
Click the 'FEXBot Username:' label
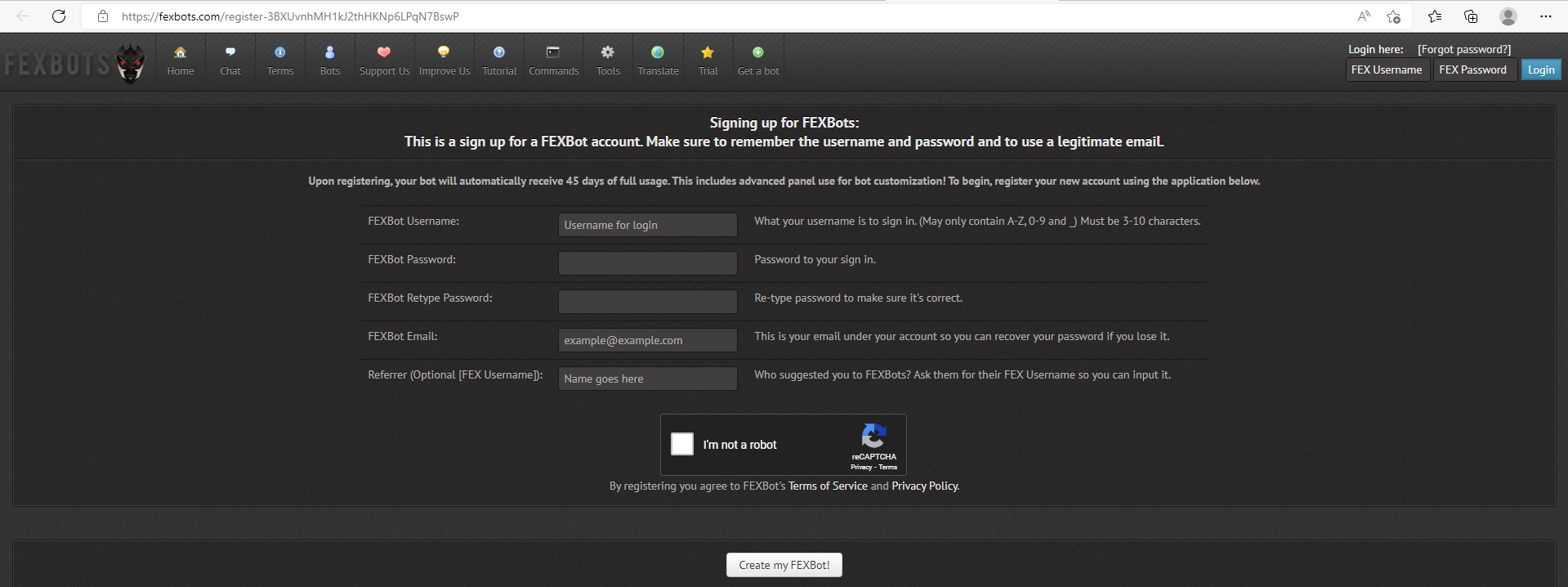pos(413,221)
